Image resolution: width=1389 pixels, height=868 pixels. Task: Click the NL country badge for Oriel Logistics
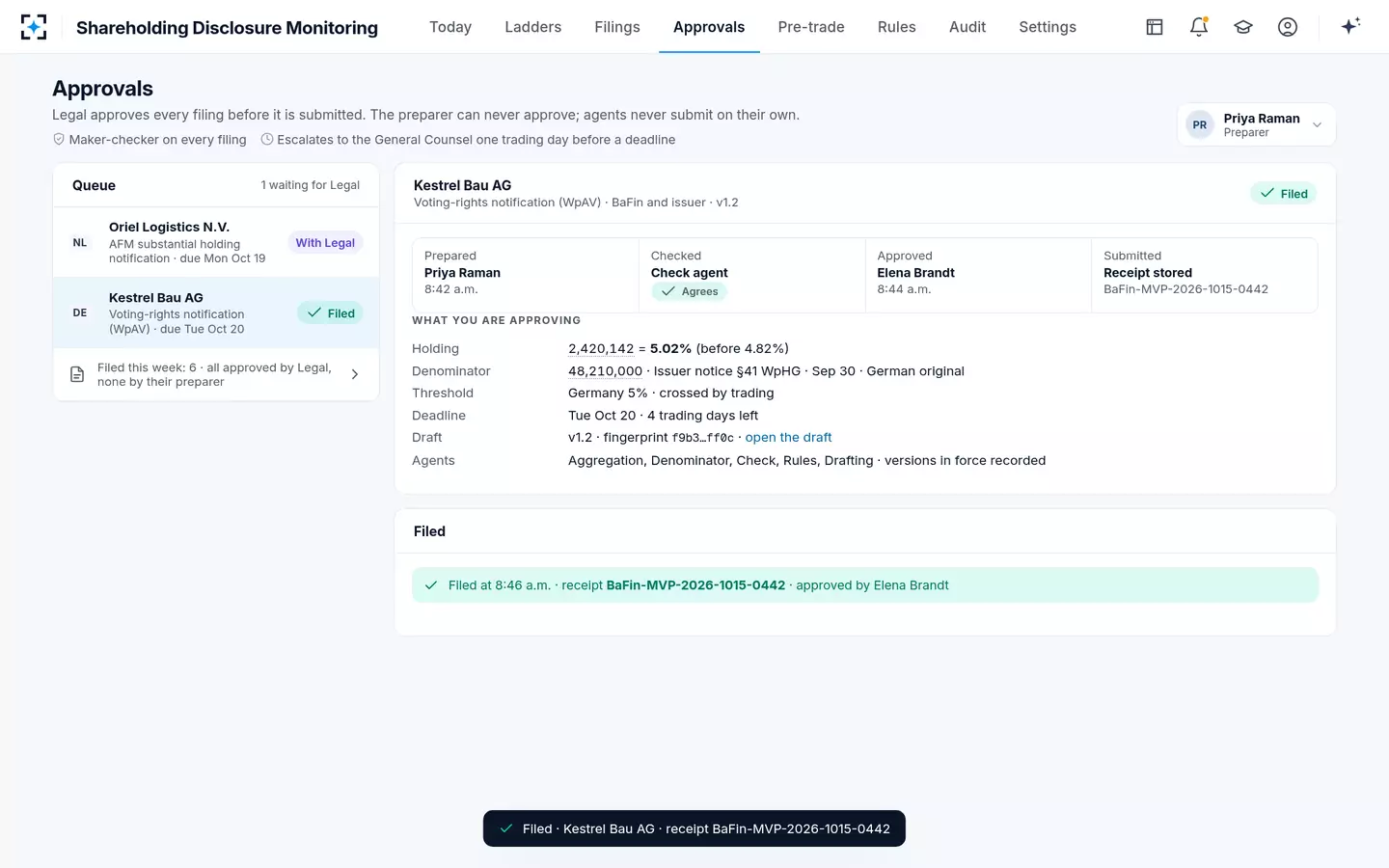click(x=80, y=243)
